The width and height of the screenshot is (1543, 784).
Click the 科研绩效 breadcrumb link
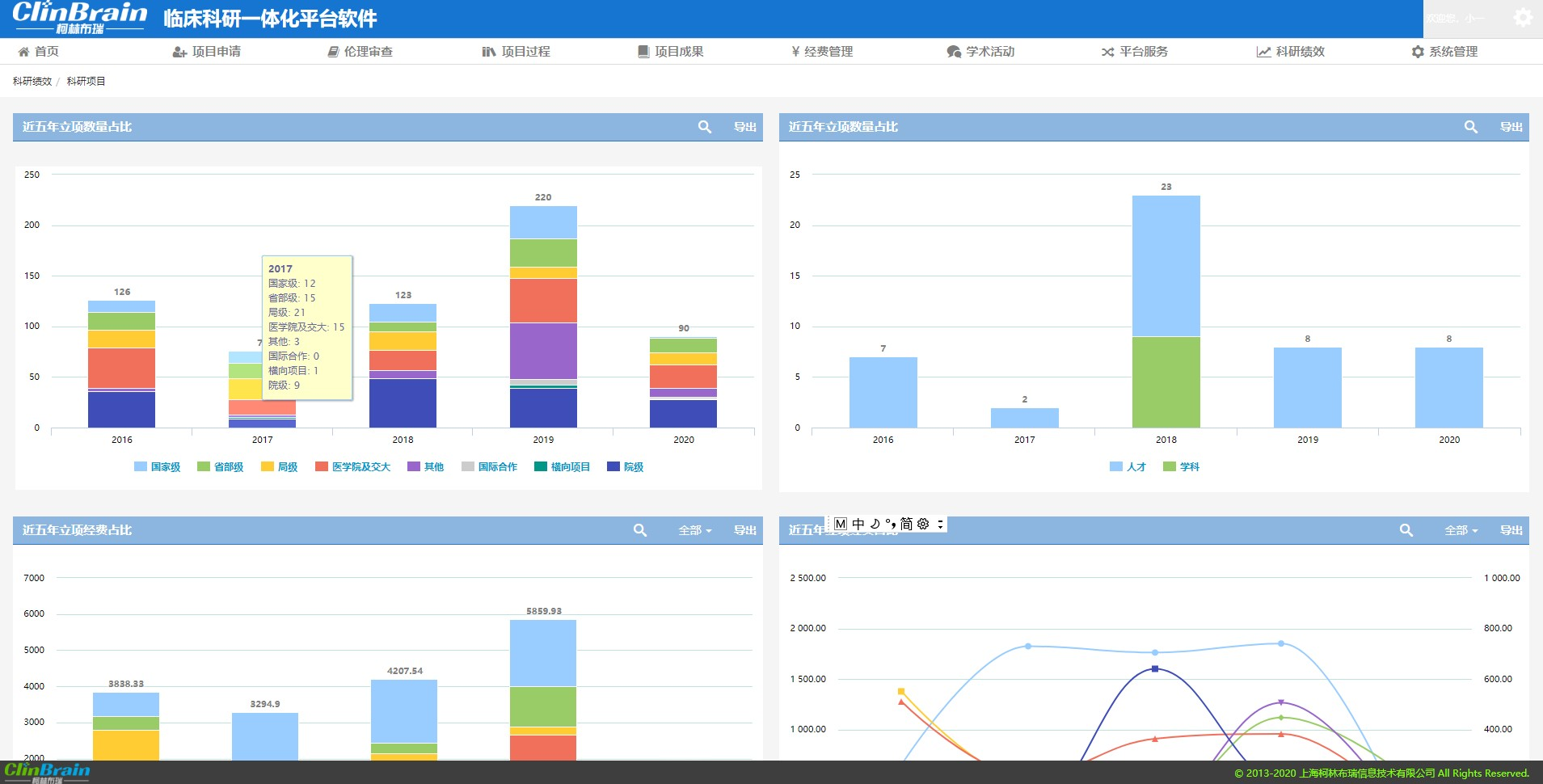tap(32, 81)
